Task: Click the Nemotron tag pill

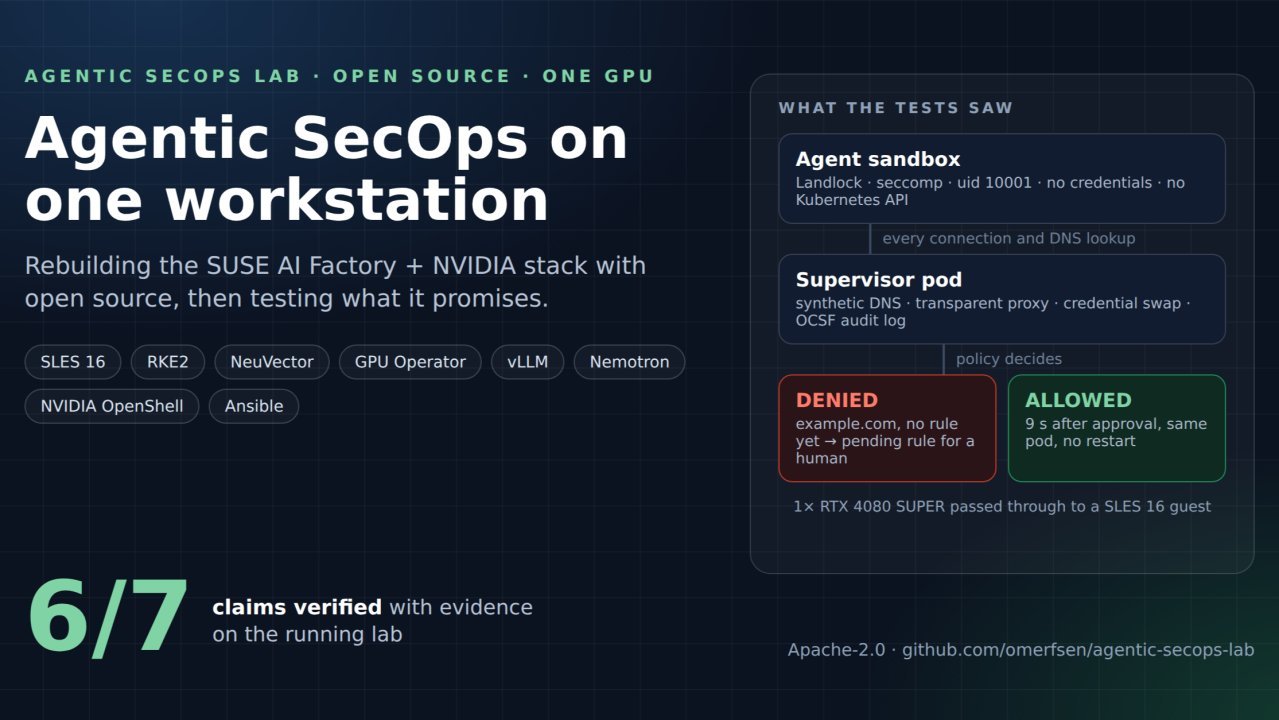Action: pos(629,362)
